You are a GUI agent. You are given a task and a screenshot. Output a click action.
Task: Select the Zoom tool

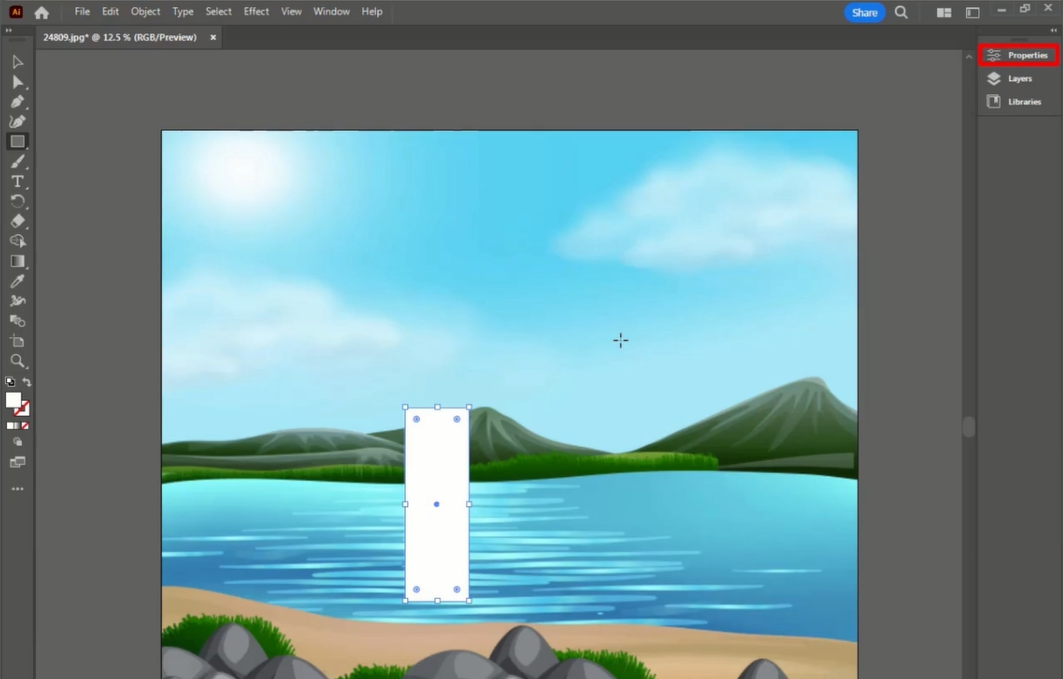(x=17, y=361)
